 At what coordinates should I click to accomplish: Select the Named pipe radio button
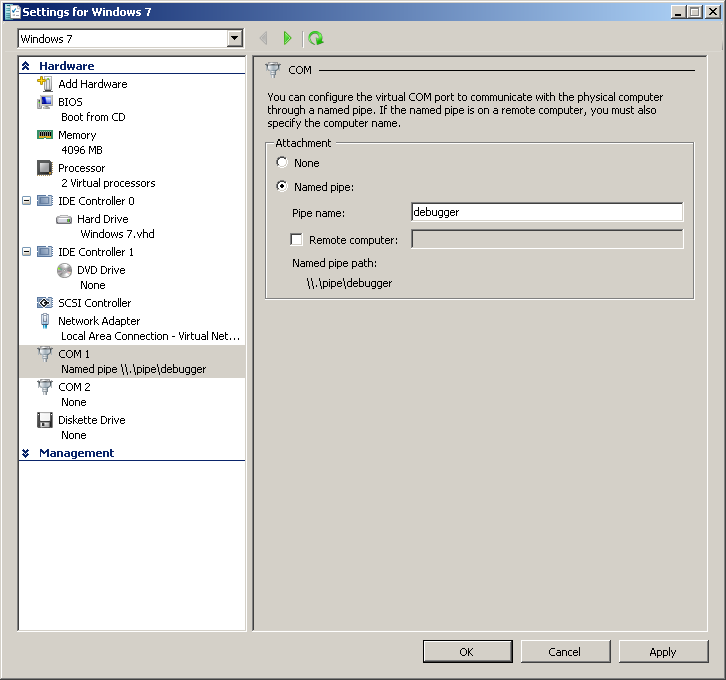pos(282,186)
